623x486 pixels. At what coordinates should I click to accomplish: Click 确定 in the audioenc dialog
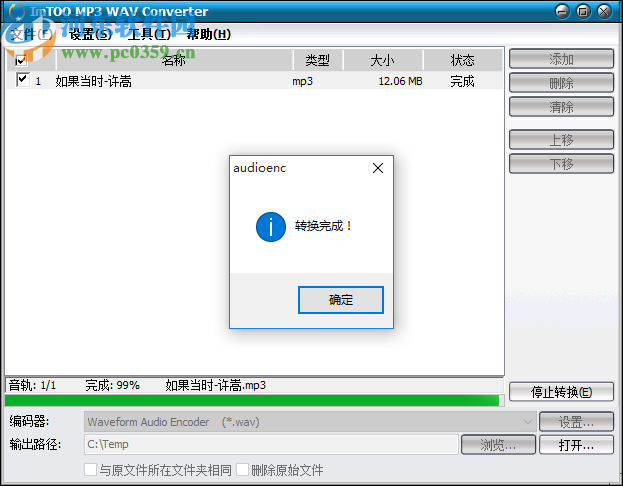(x=341, y=300)
